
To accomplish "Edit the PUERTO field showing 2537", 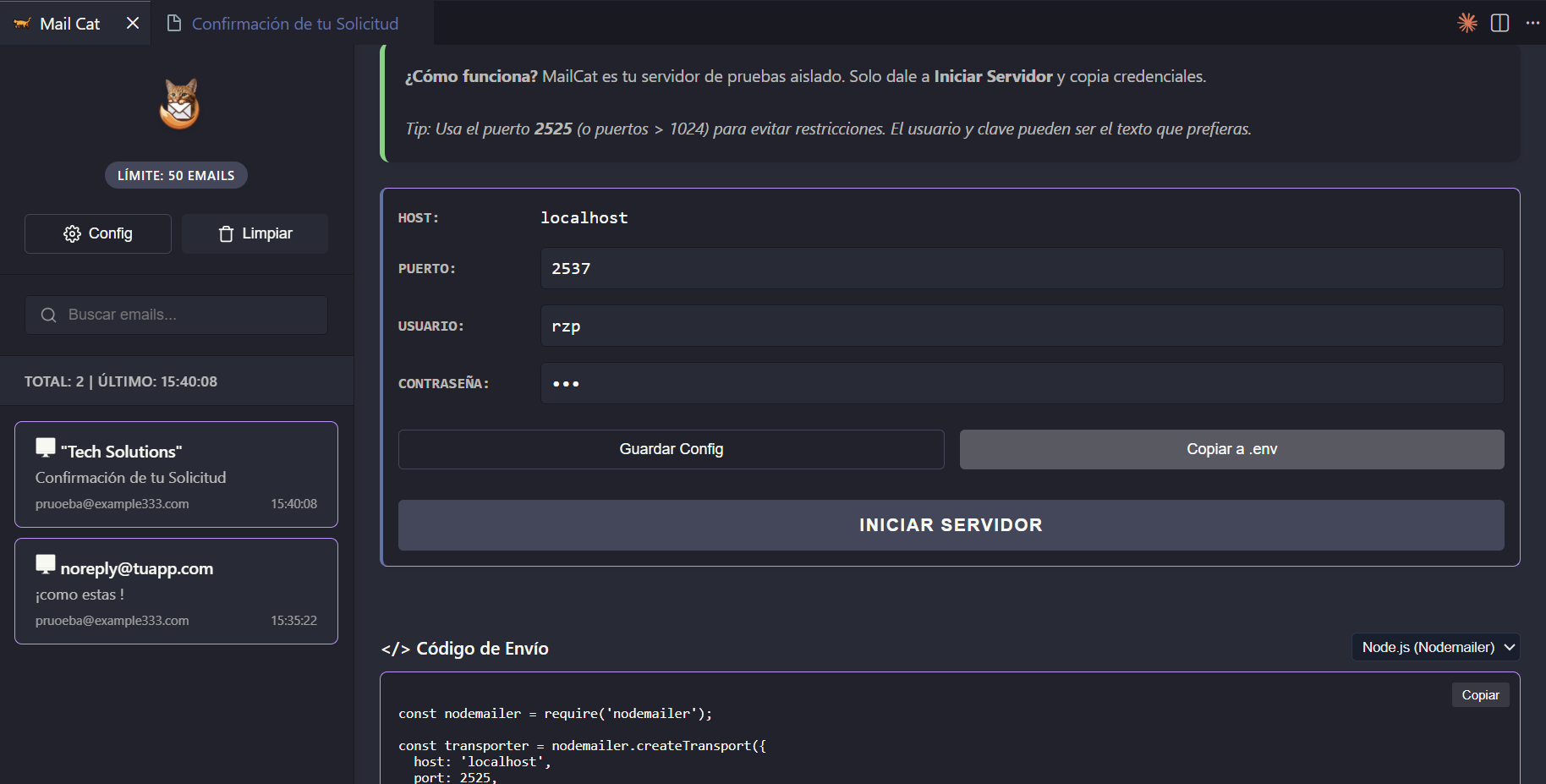I will pyautogui.click(x=1022, y=268).
